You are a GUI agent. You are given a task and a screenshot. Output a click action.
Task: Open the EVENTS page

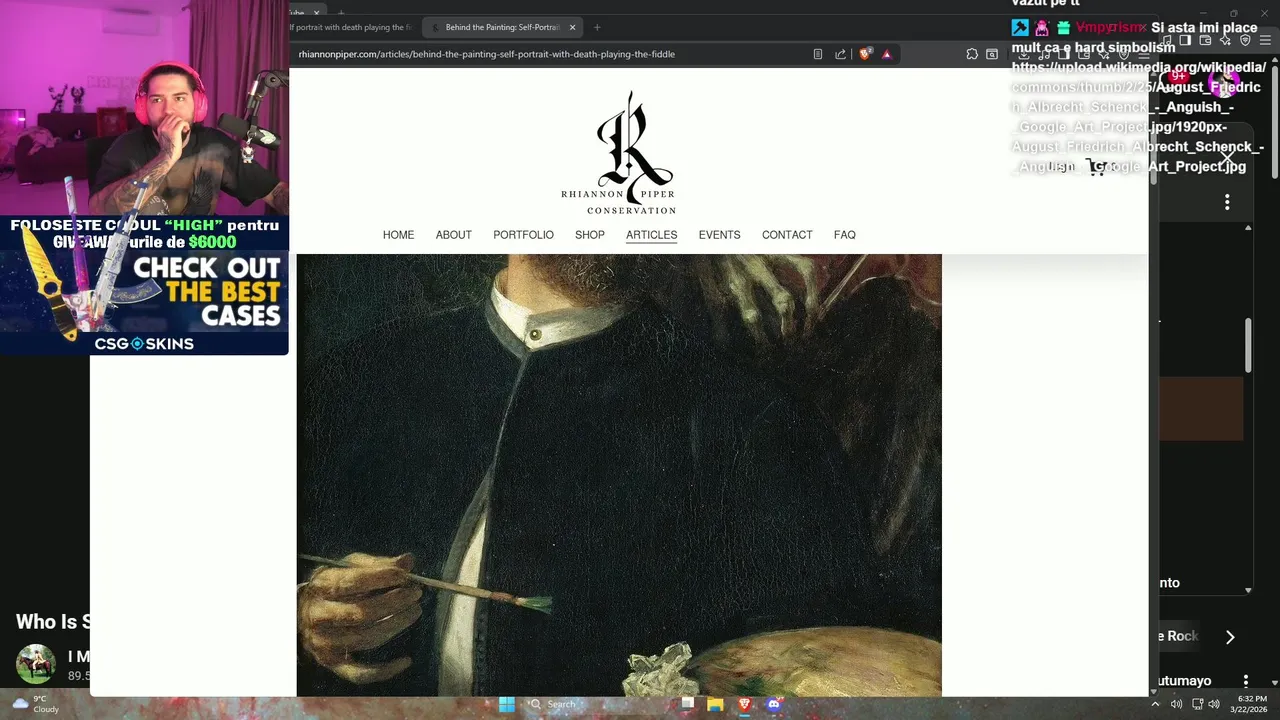point(719,235)
